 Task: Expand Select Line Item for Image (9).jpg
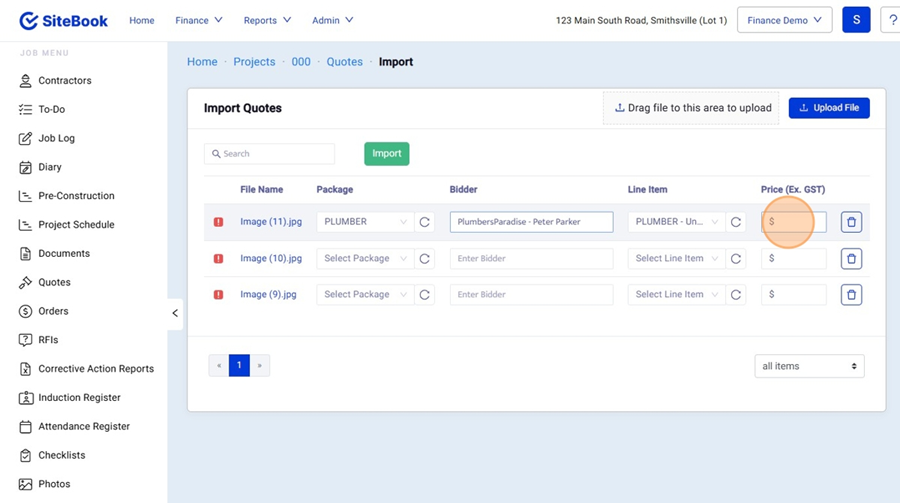tap(676, 295)
